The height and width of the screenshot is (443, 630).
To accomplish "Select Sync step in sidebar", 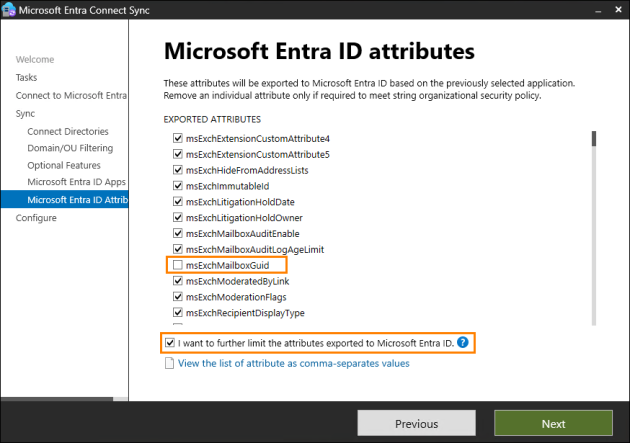I will click(25, 114).
